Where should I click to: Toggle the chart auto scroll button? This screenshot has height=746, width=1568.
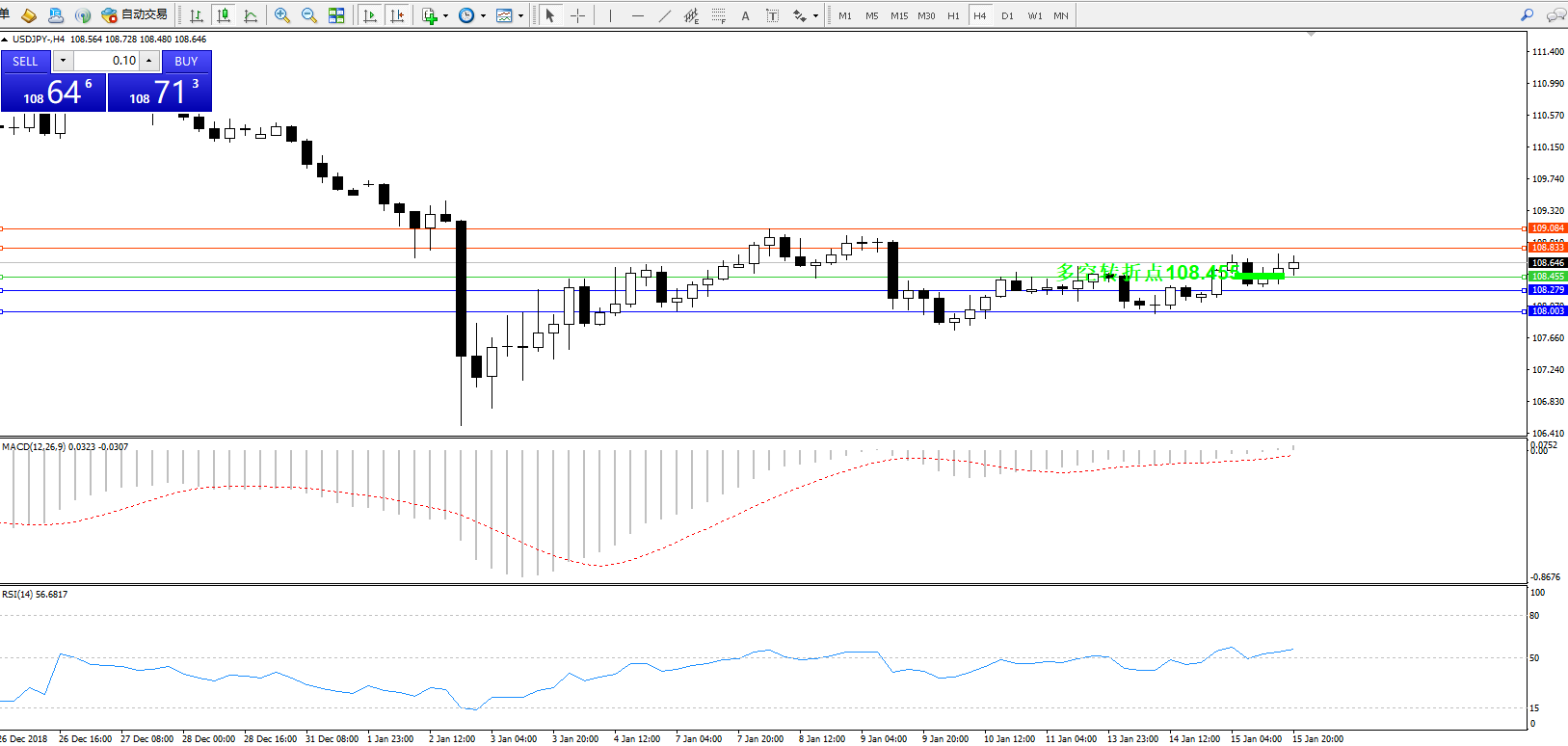[x=369, y=15]
